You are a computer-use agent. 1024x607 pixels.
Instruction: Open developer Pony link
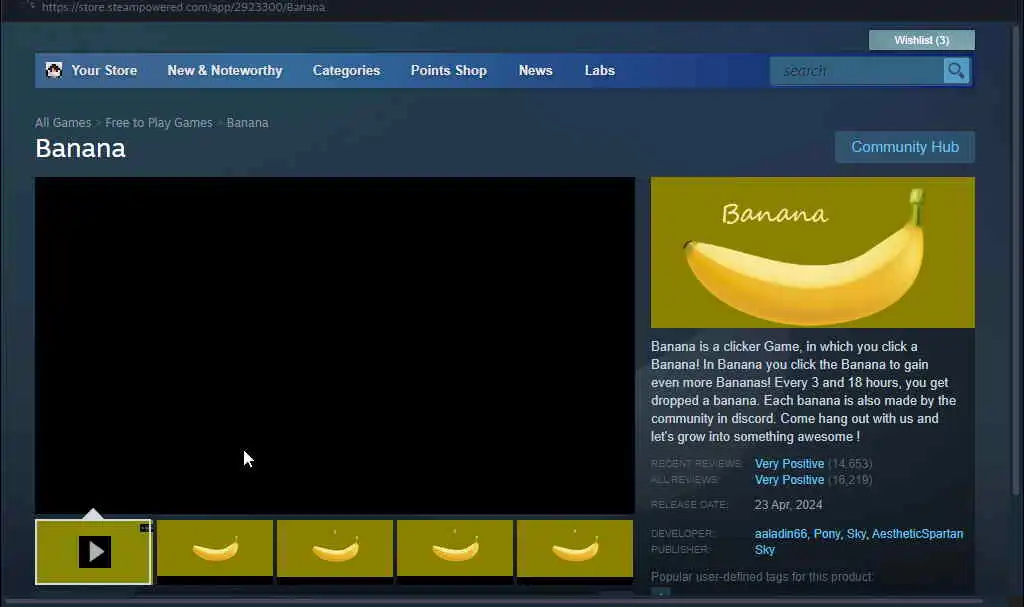827,534
